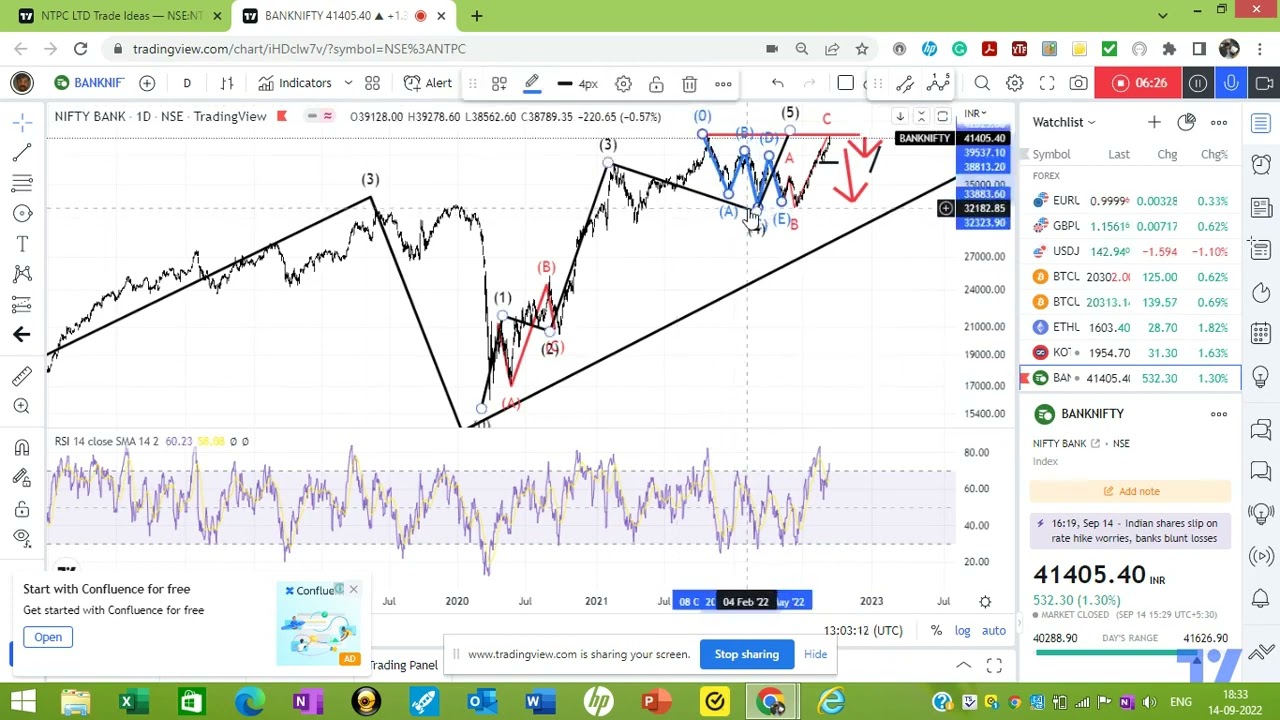
Task: Open the D timeframe interval selector
Action: (x=186, y=83)
